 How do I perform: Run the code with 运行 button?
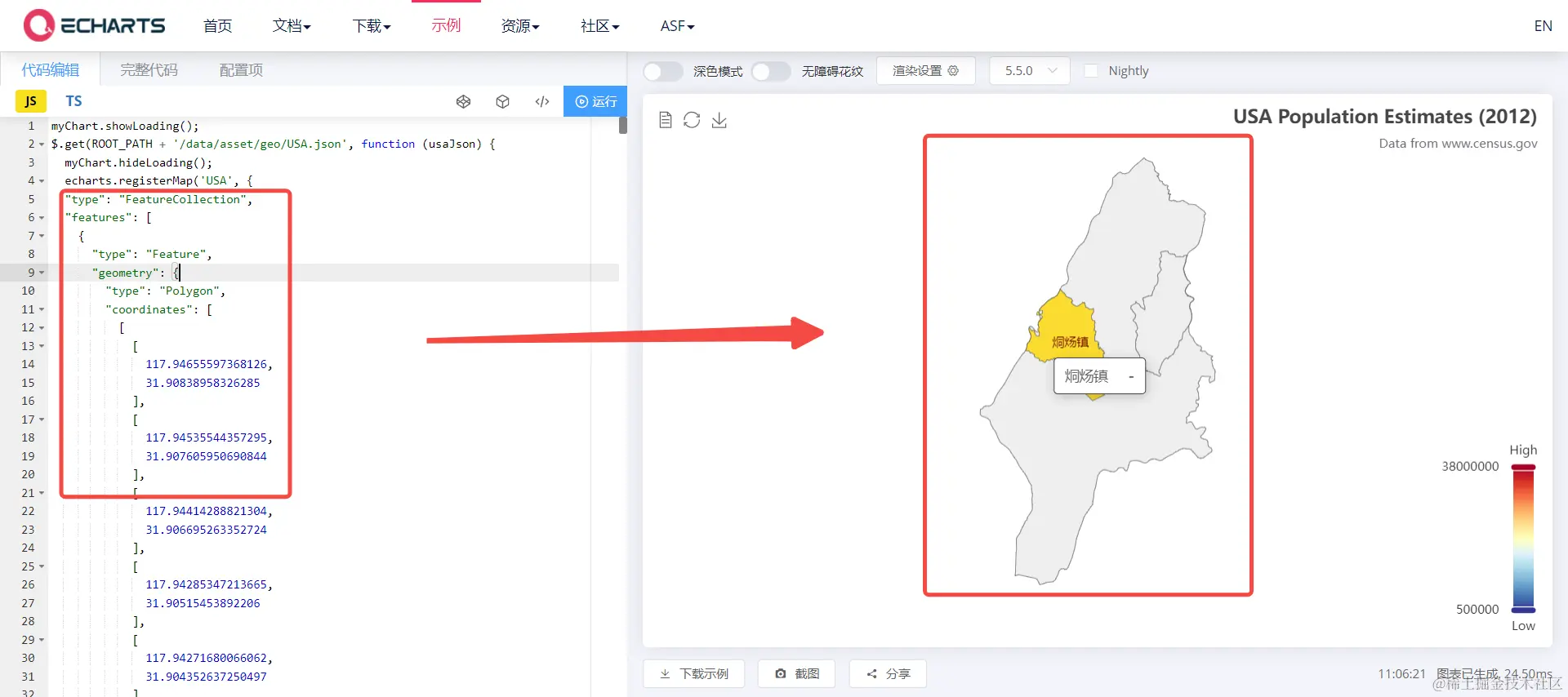[595, 101]
